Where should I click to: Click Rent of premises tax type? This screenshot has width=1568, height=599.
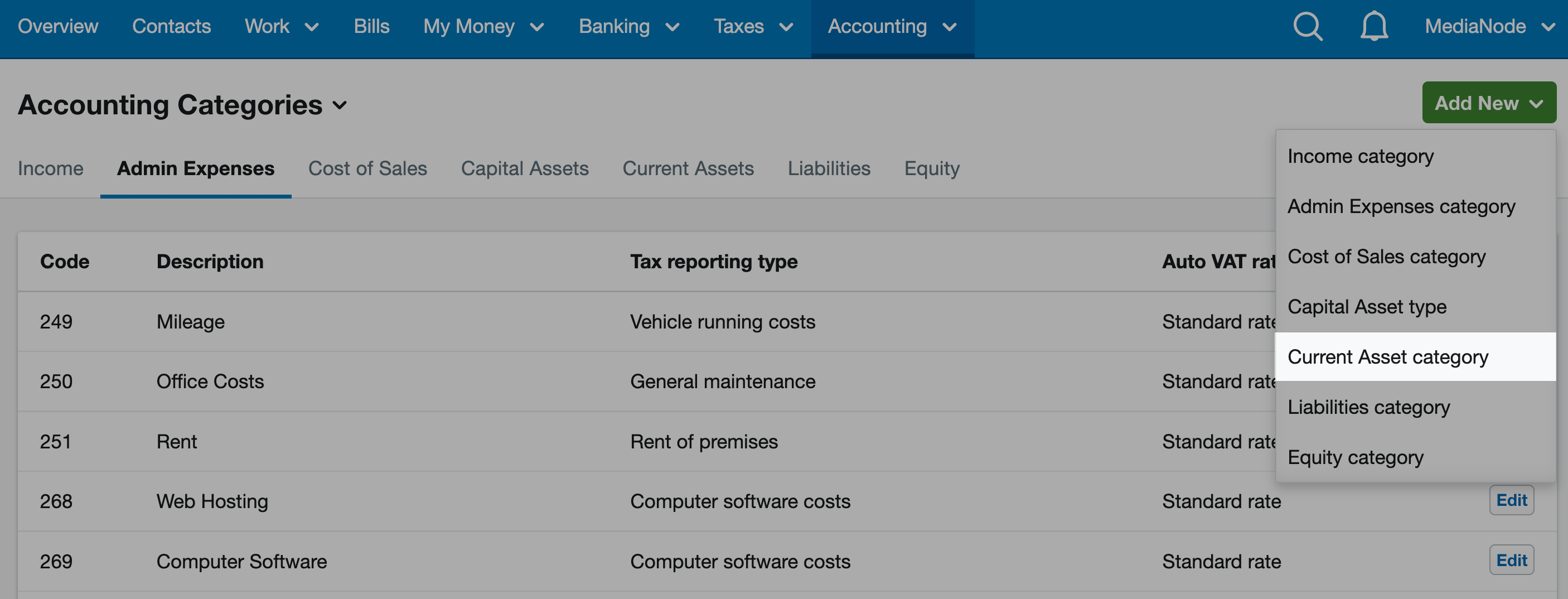(x=704, y=441)
